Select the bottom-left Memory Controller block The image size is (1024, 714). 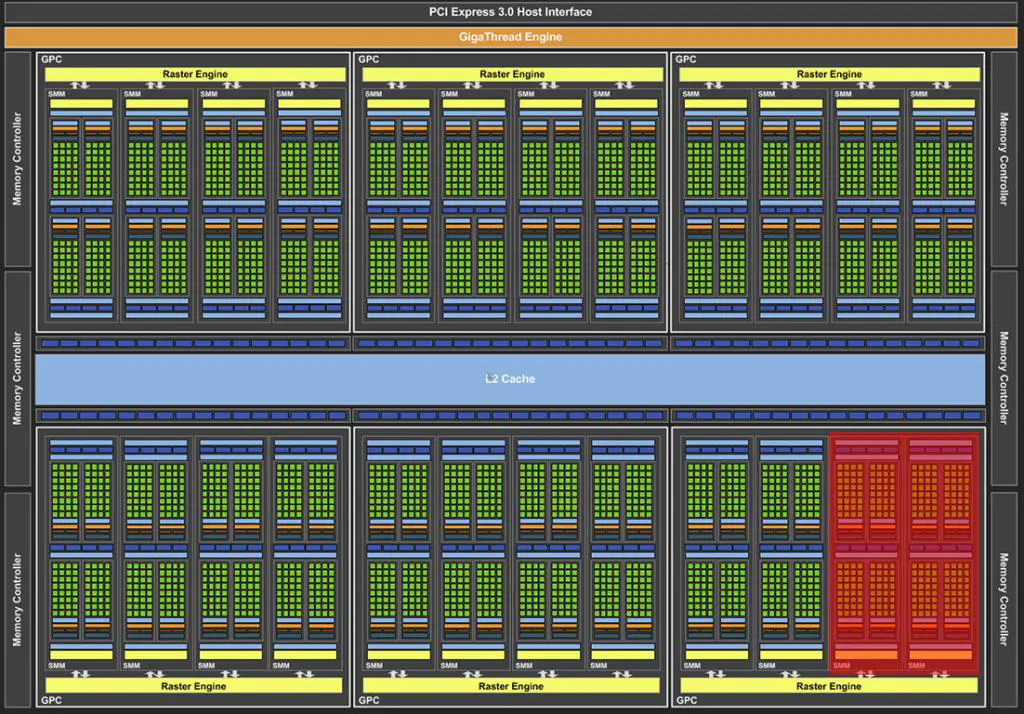(17, 599)
